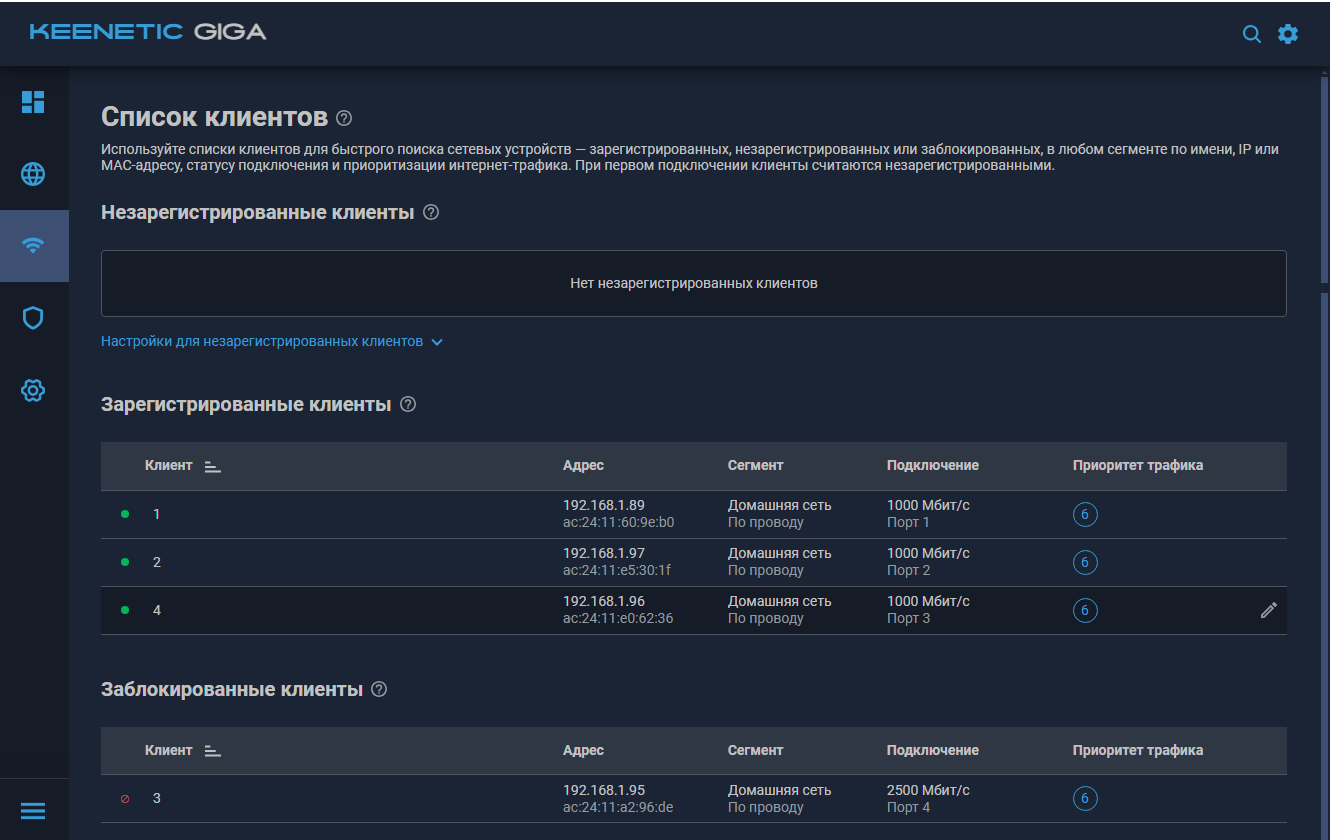This screenshot has width=1333, height=840.
Task: Open the Internet globe sidebar icon
Action: pos(33,174)
